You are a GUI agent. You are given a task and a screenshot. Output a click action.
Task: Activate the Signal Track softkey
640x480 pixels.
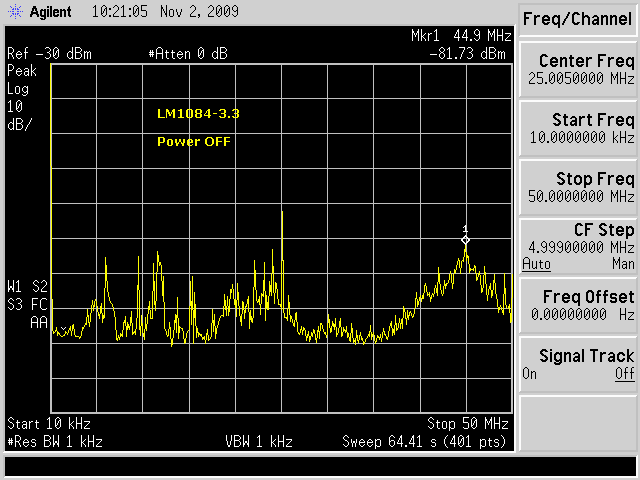tap(577, 365)
